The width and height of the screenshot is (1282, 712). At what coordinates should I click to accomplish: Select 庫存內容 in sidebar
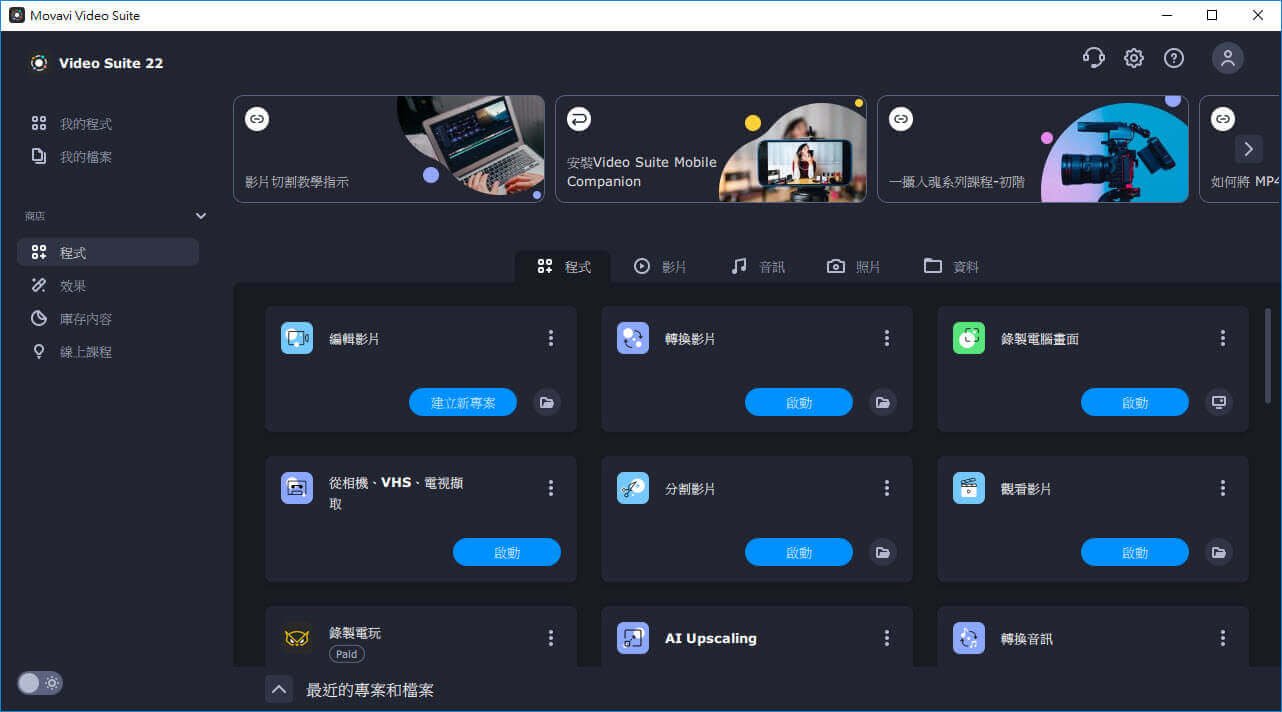coord(108,319)
